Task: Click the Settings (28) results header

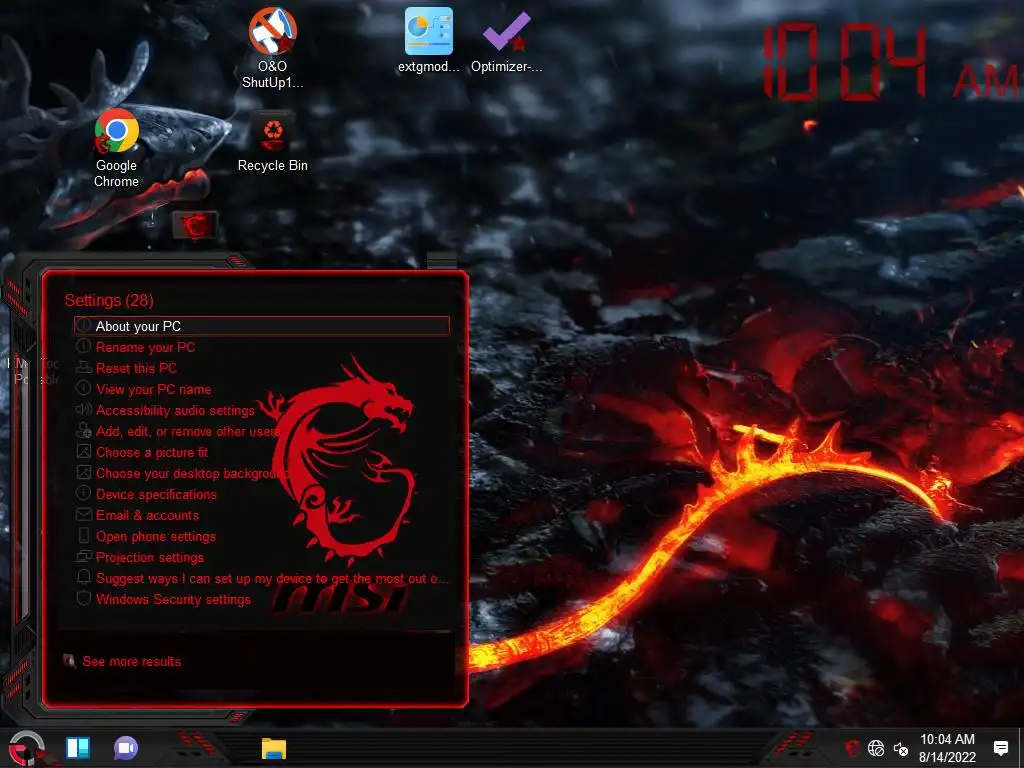Action: click(x=109, y=300)
